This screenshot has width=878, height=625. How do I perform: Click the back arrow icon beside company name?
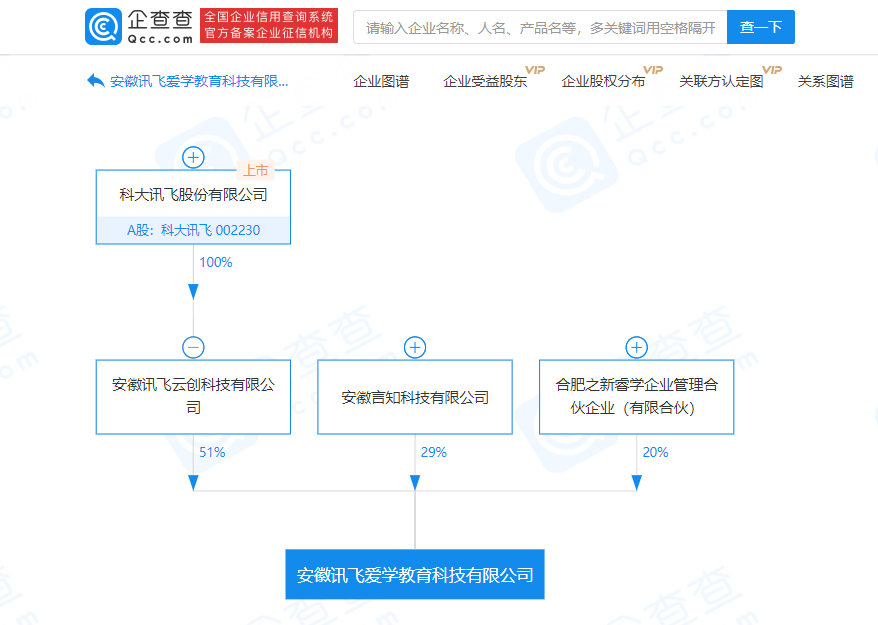coord(96,81)
